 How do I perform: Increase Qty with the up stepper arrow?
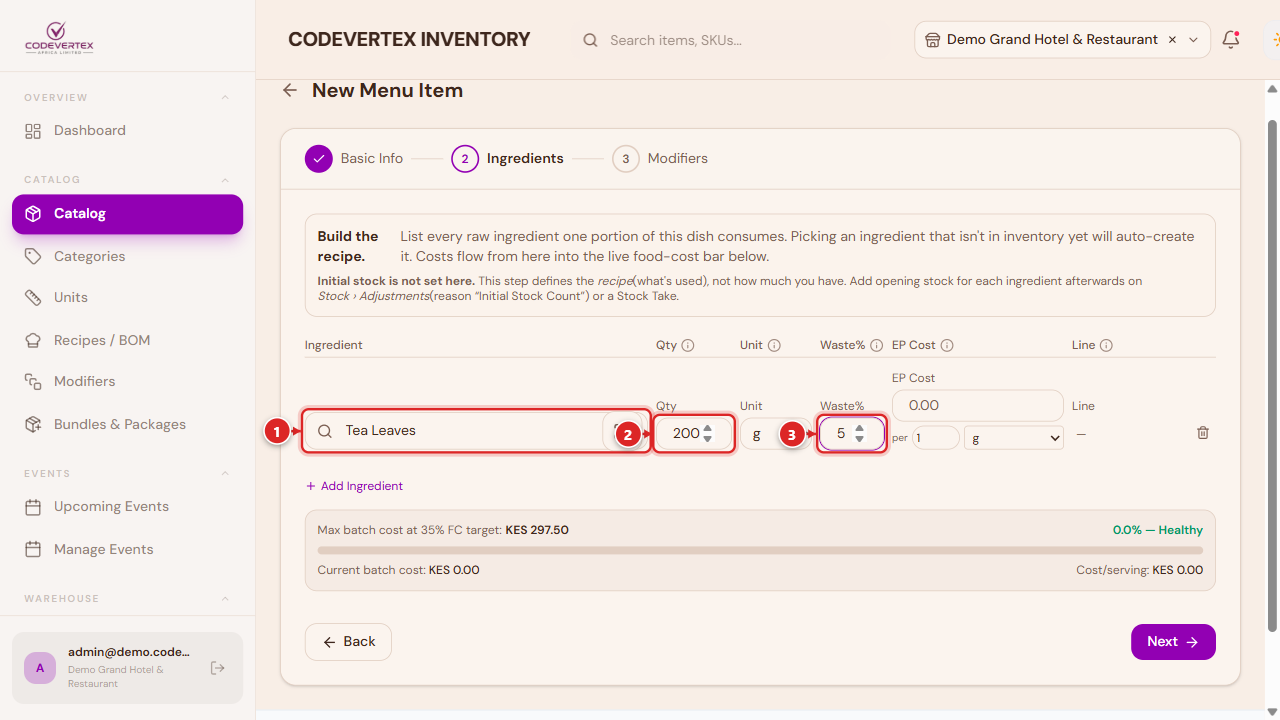point(708,429)
